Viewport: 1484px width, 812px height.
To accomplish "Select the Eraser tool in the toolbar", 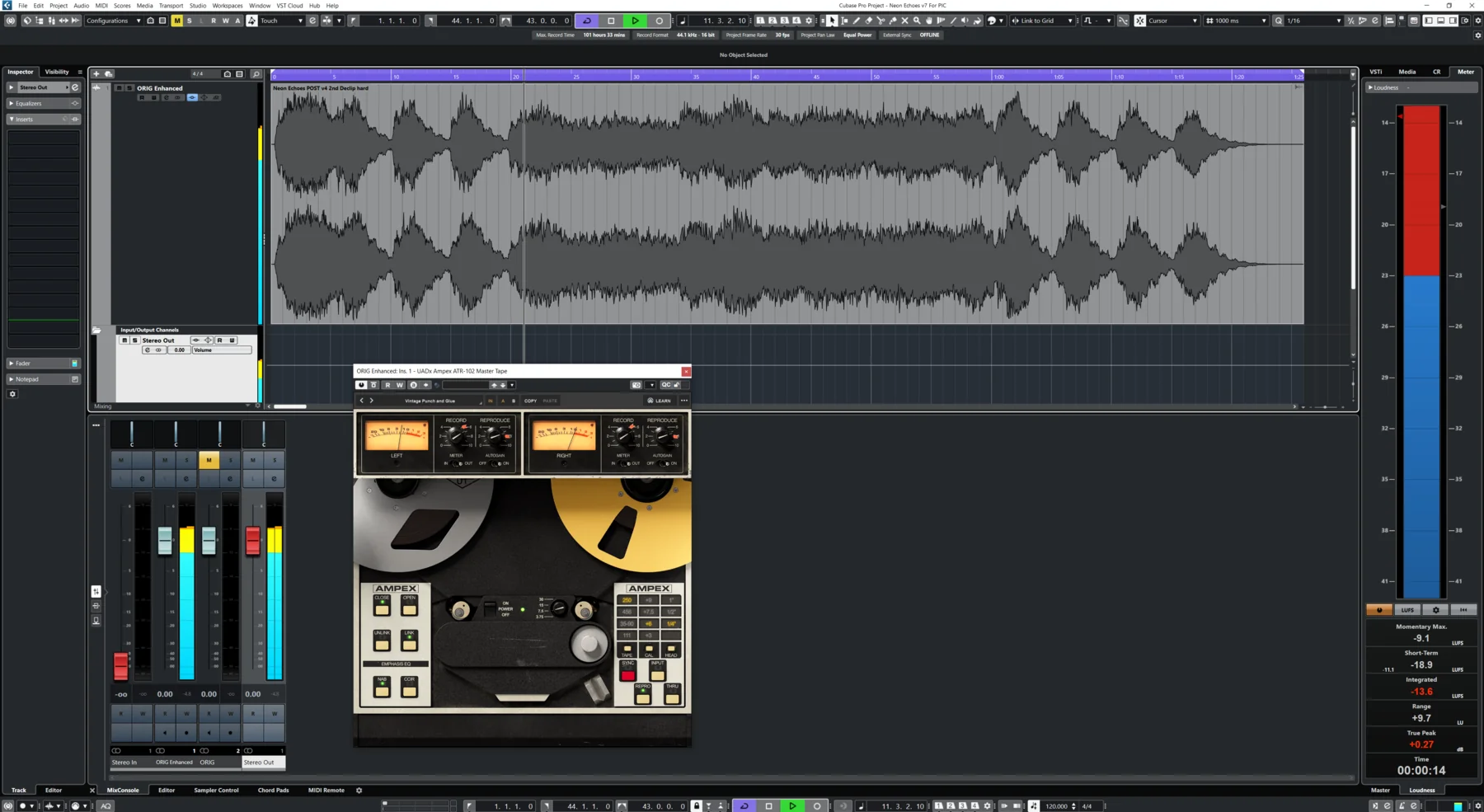I will tap(868, 21).
